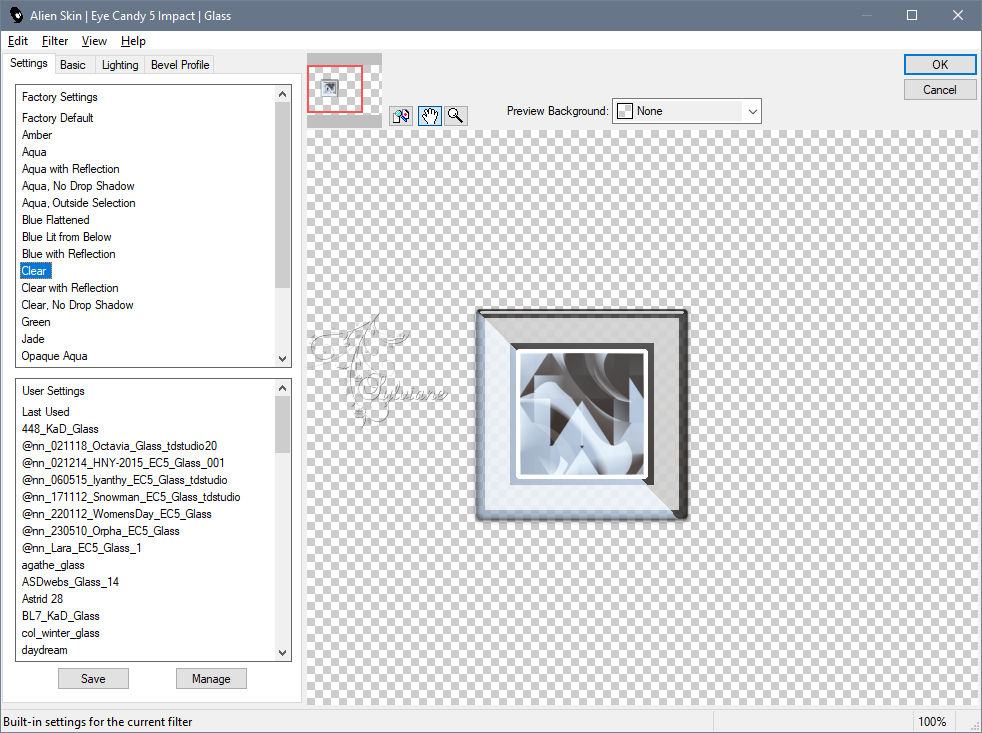Select the magnifier zoom tool
Screen dimensions: 982x733
coord(456,116)
